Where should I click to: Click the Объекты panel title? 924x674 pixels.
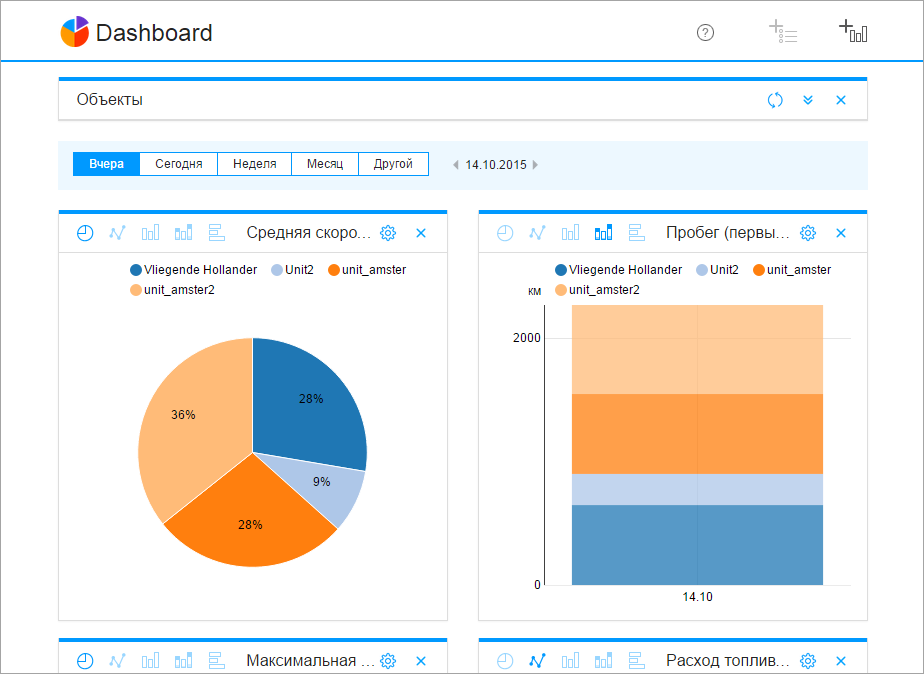(x=110, y=100)
